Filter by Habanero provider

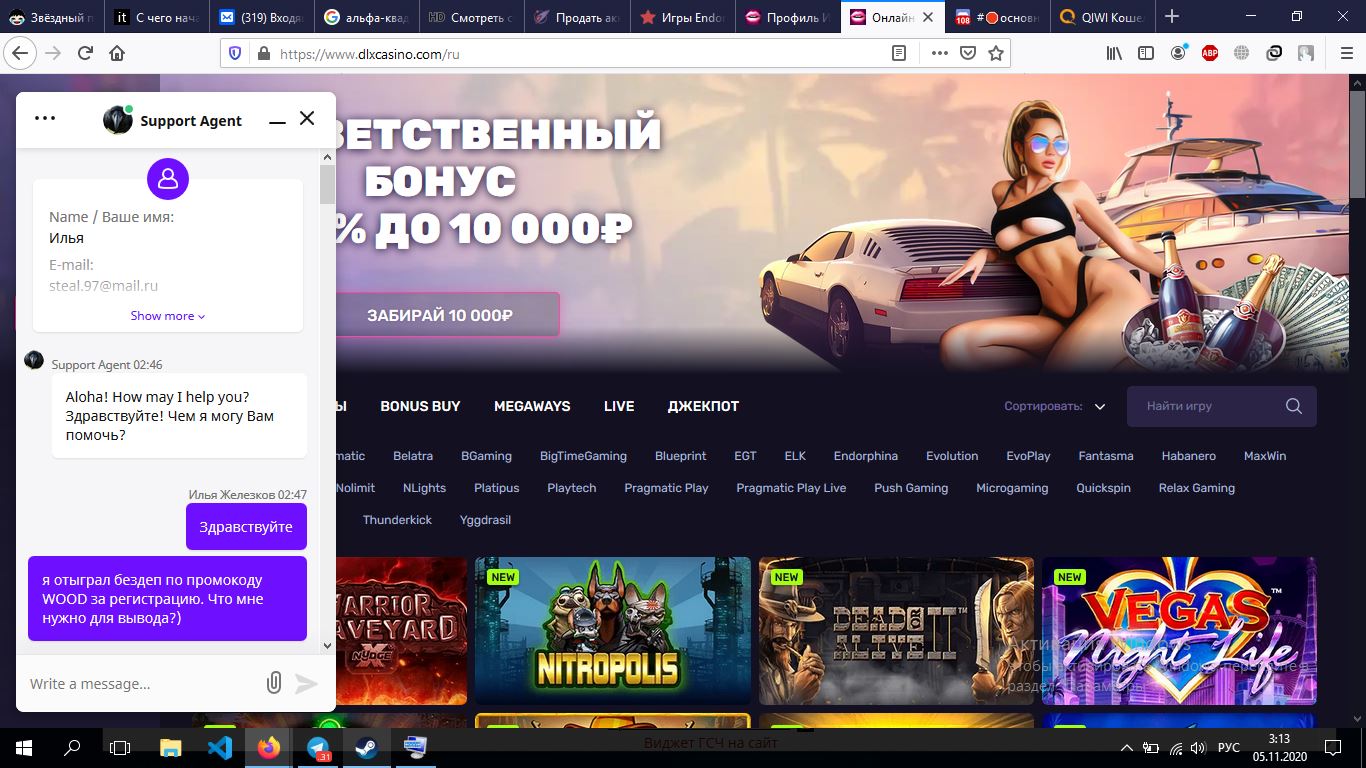tap(1189, 456)
